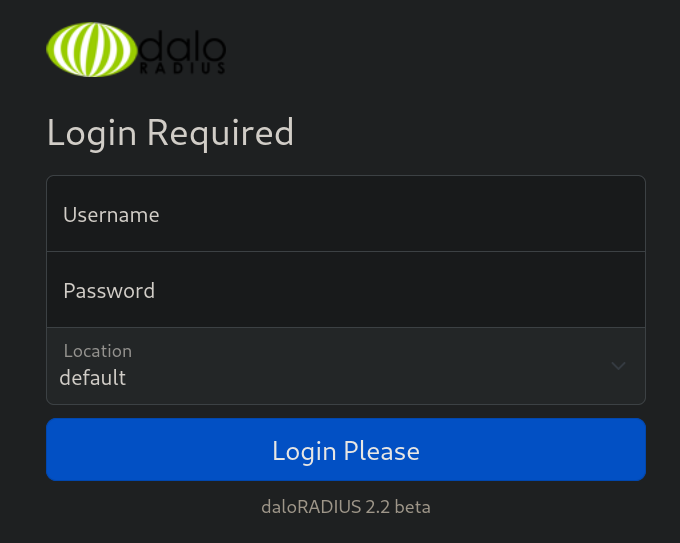Click the "Login Required" heading
The height and width of the screenshot is (543, 680).
[x=170, y=133]
